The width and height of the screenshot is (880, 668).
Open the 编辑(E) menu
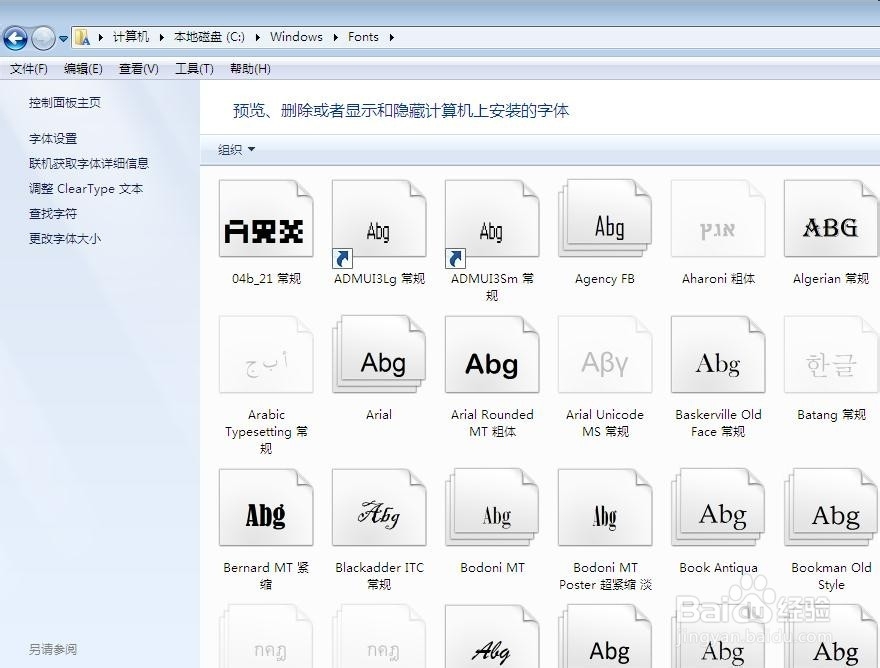tap(83, 68)
